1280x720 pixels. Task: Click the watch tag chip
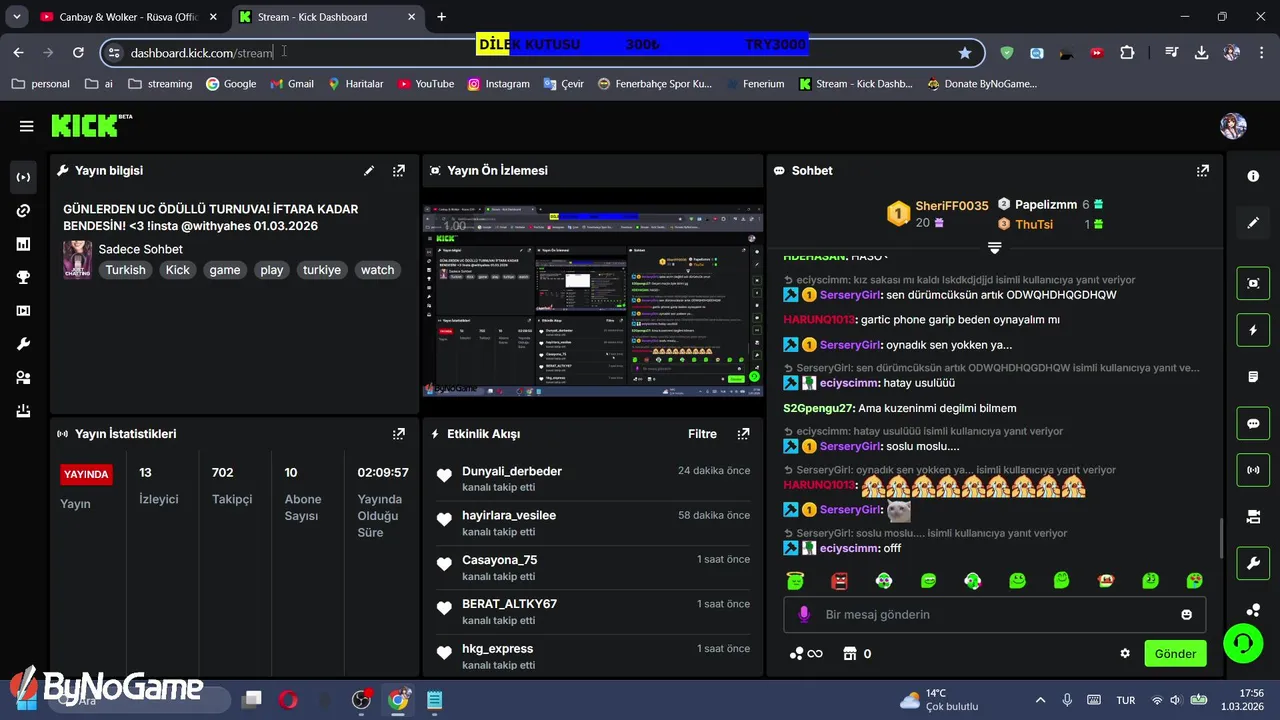coord(378,270)
